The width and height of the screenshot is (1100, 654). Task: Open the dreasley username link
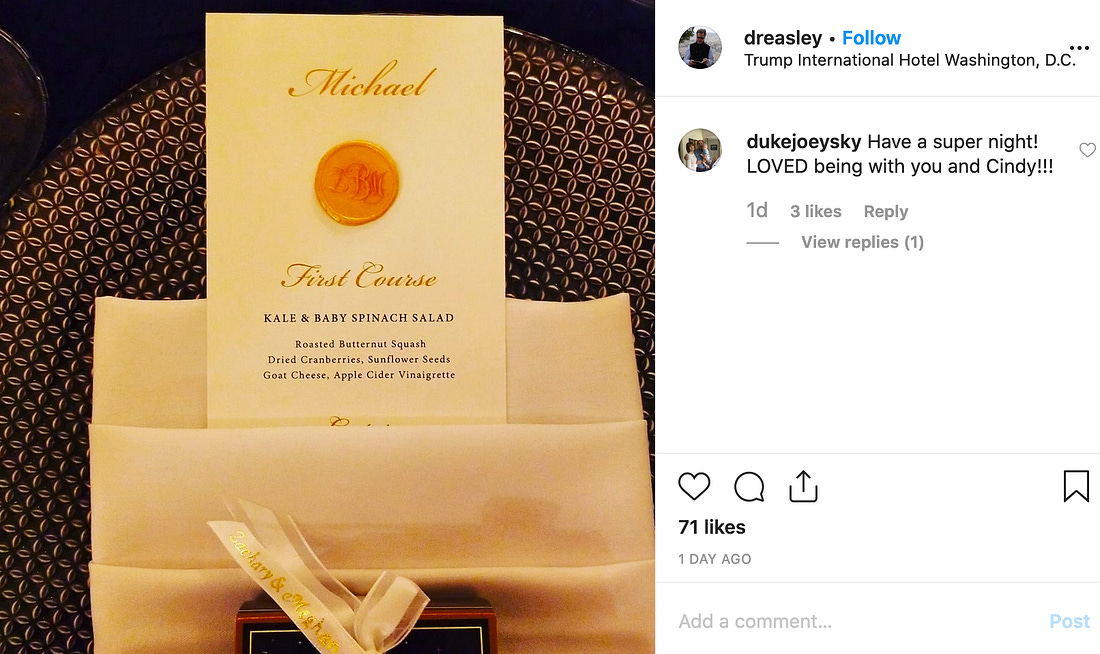click(782, 38)
